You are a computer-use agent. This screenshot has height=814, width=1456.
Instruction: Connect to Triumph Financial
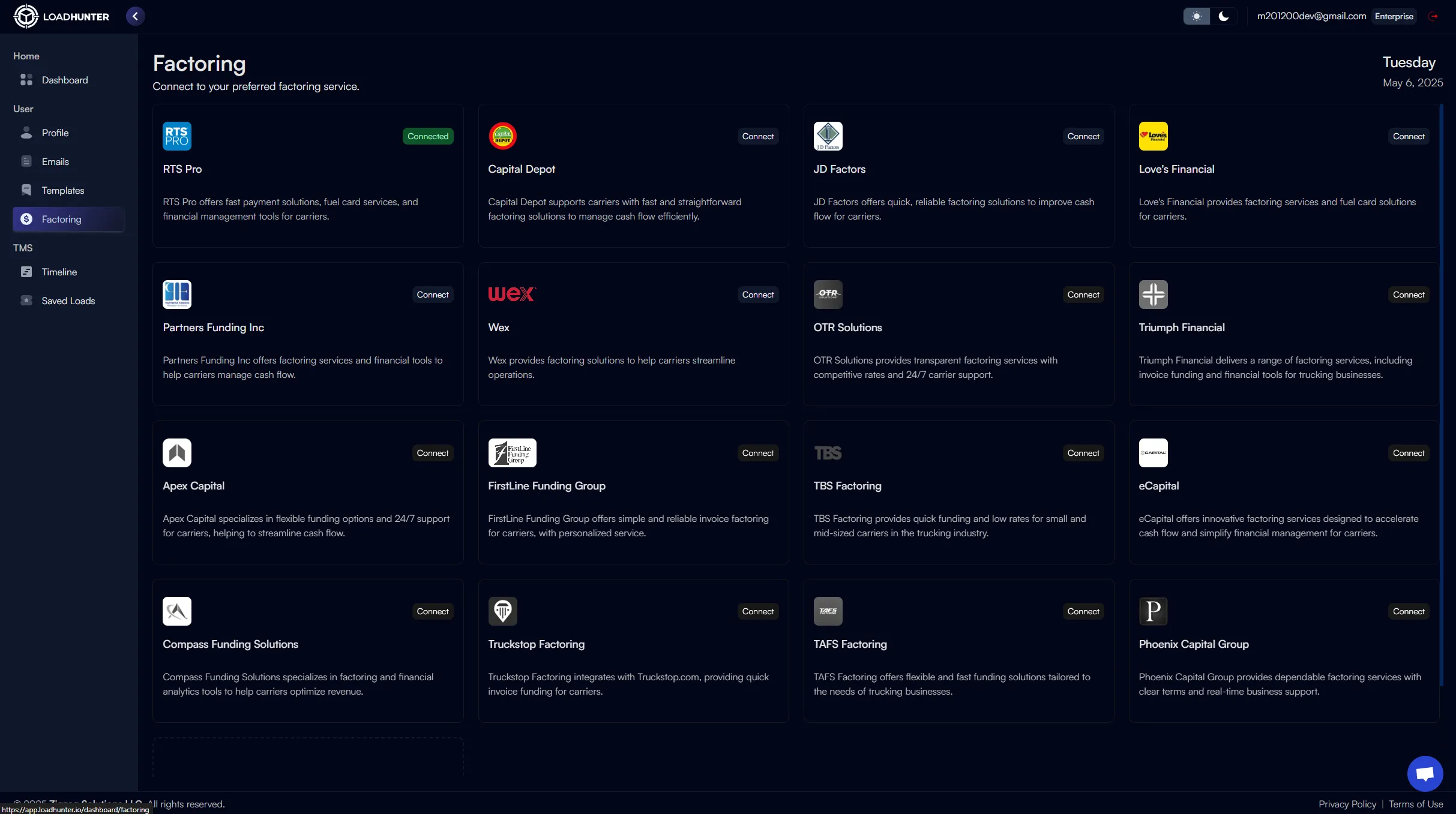tap(1408, 295)
